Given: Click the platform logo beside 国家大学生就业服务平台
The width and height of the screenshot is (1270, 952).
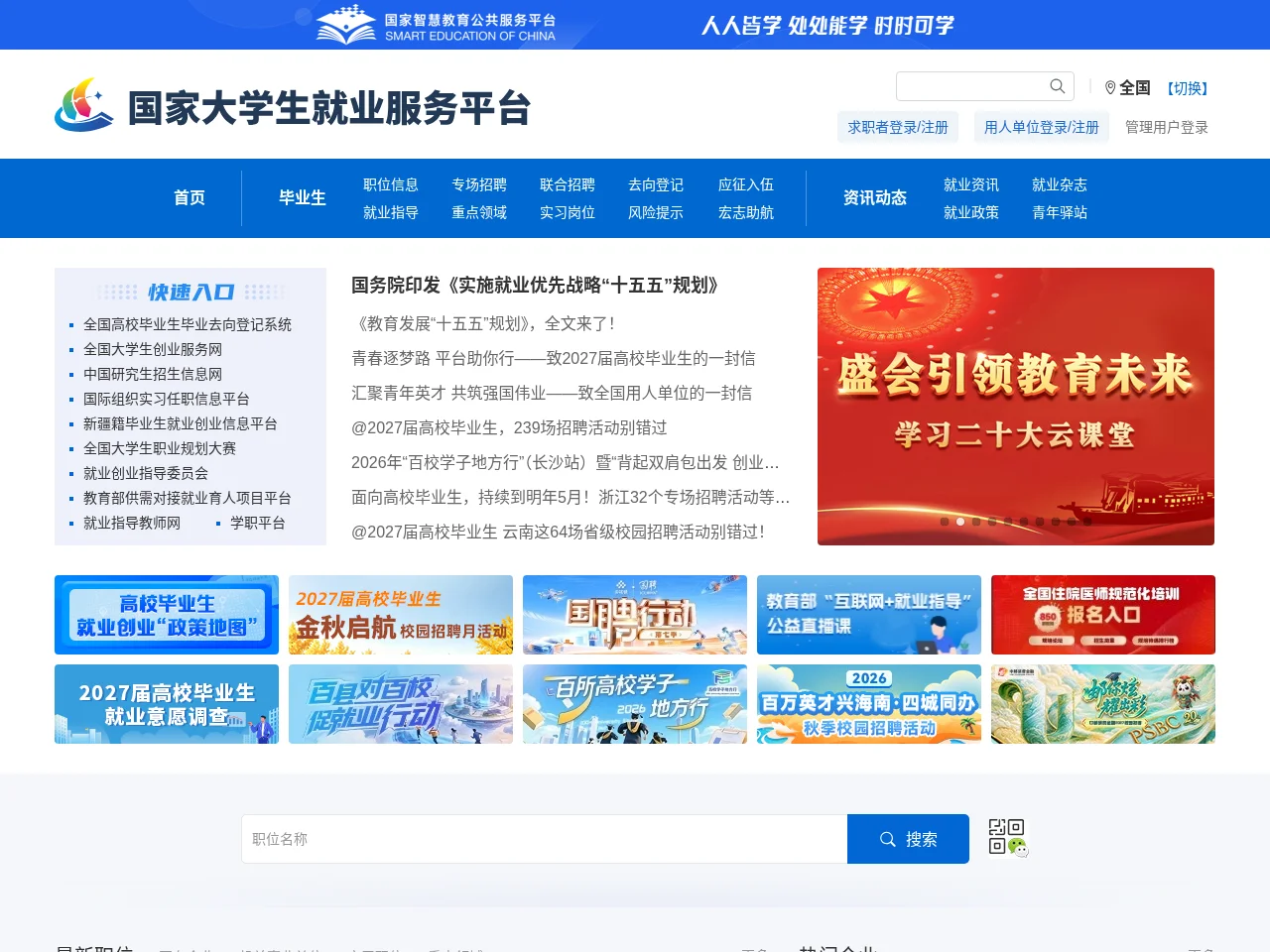Looking at the screenshot, I should tap(84, 105).
